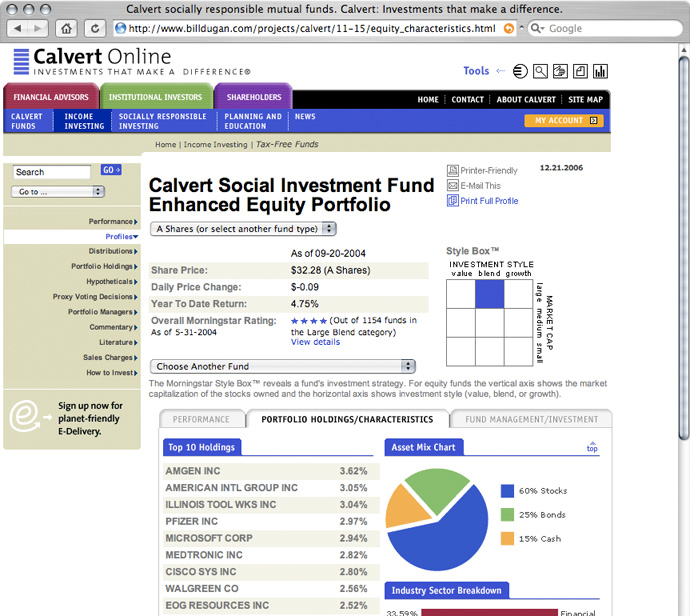Click the document page tool icon
This screenshot has height=616, width=690.
(580, 71)
